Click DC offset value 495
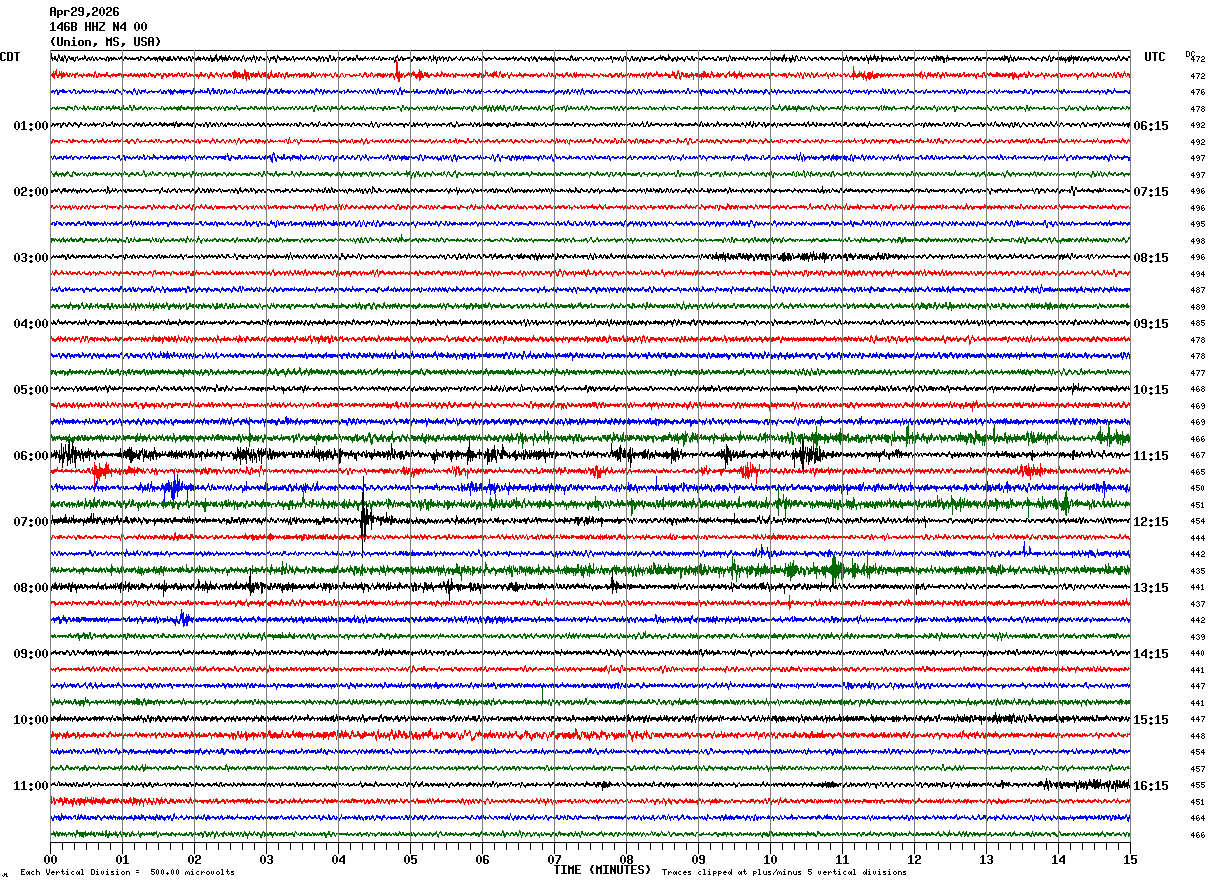 [x=1197, y=225]
